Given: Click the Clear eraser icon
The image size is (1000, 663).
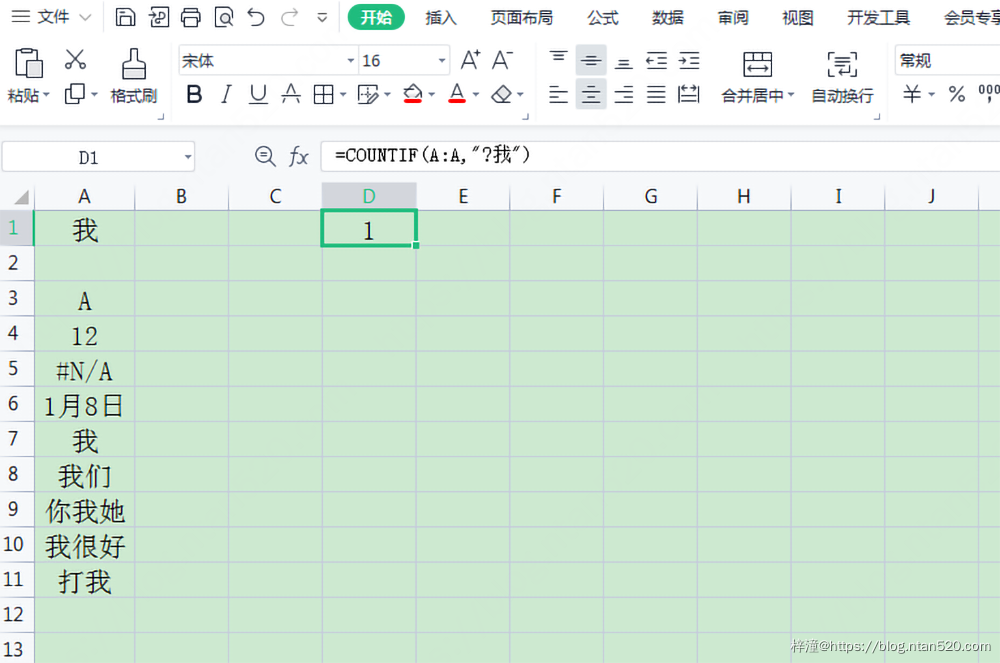Looking at the screenshot, I should click(x=502, y=94).
